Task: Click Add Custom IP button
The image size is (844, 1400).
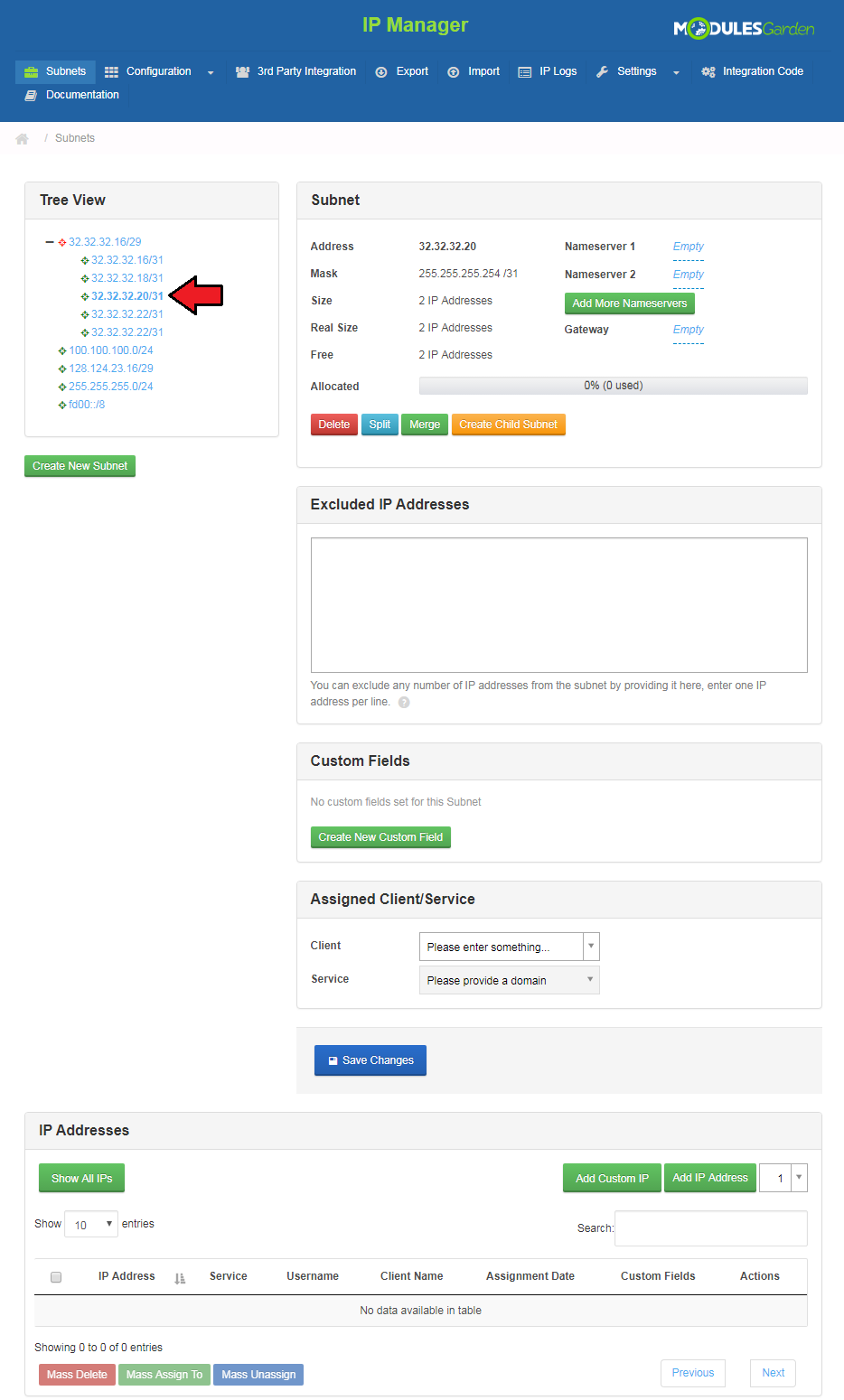Action: (612, 1178)
